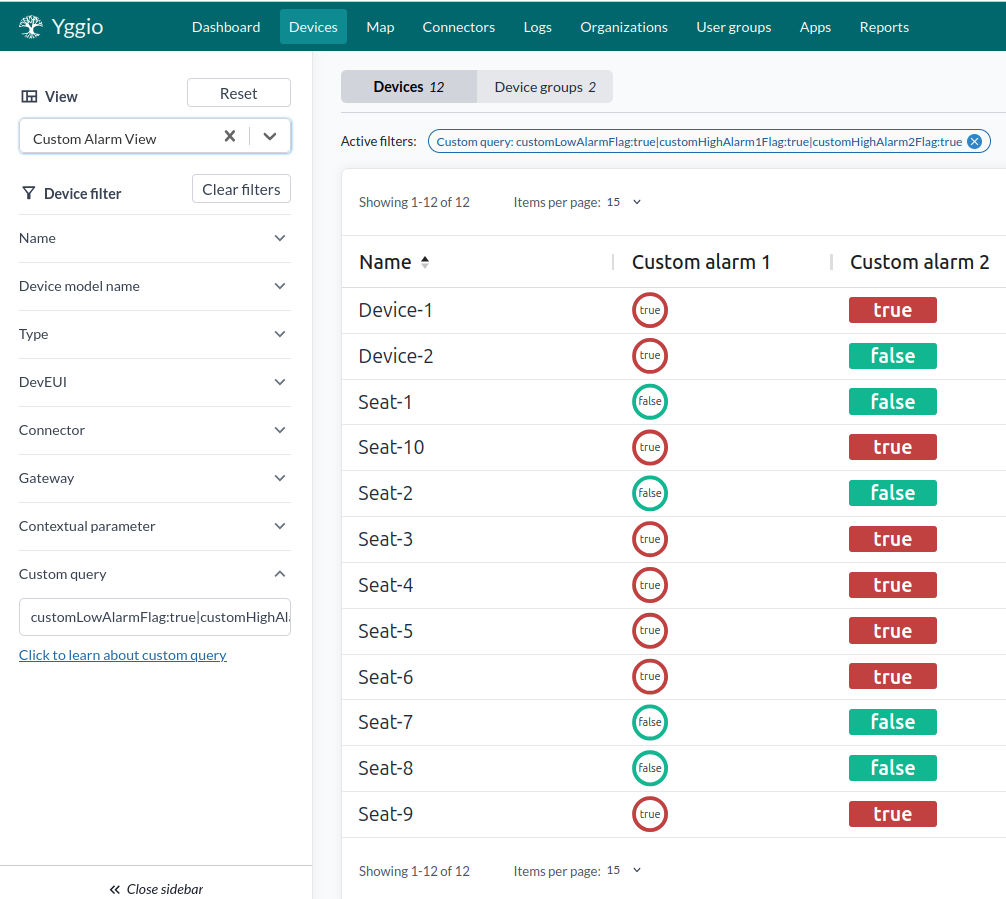Switch to the Device groups tab
The height and width of the screenshot is (899, 1006).
(544, 87)
